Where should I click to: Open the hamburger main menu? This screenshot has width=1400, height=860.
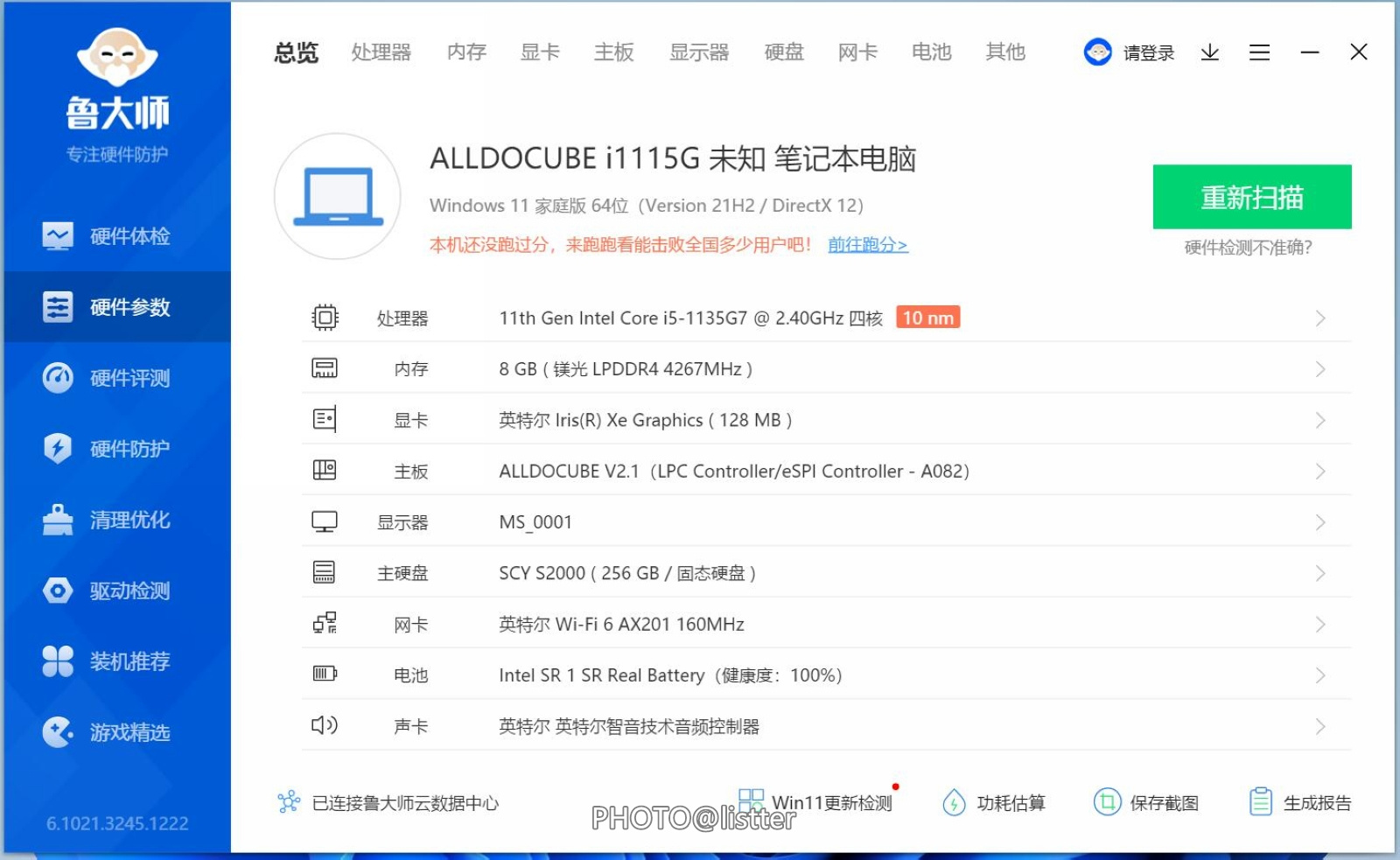1259,52
